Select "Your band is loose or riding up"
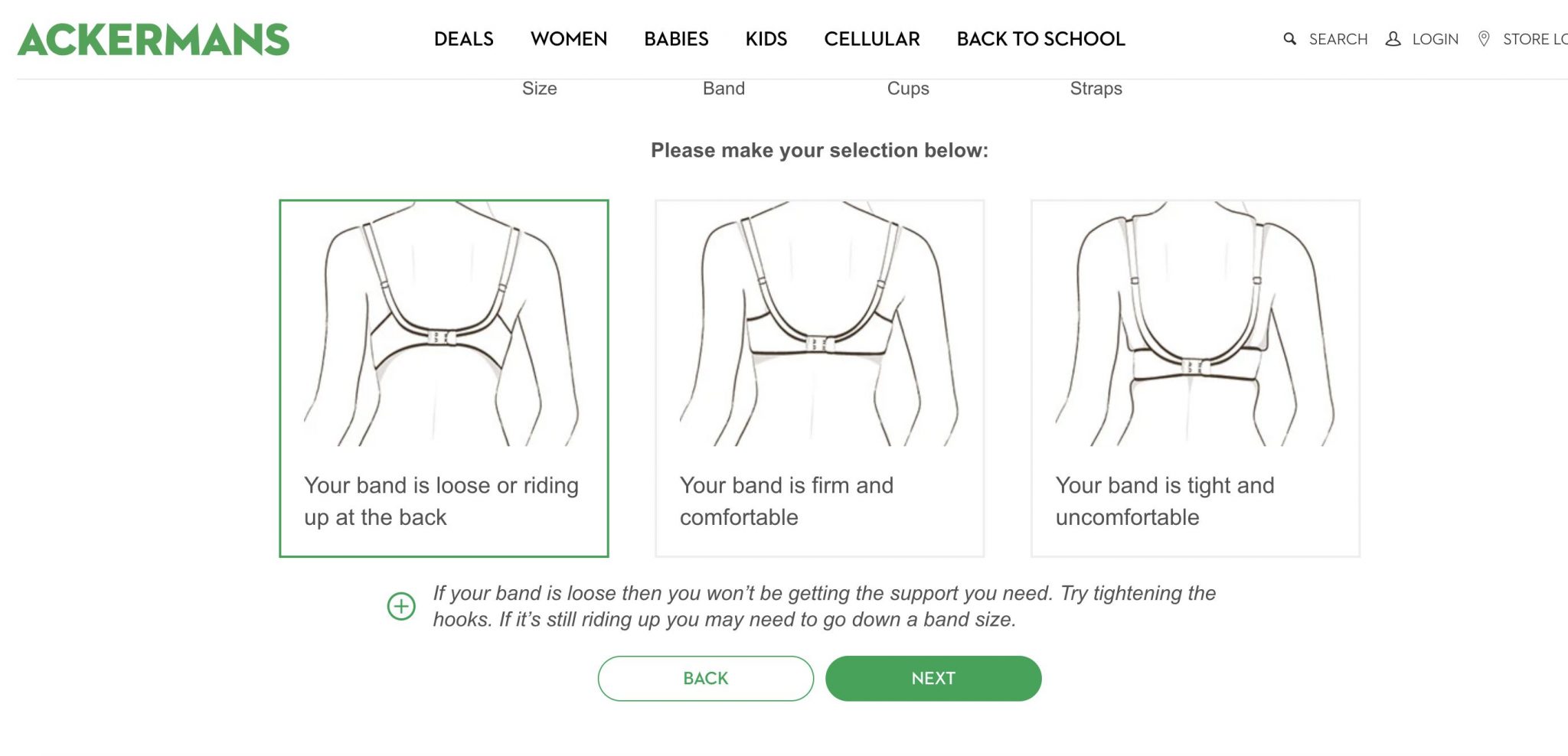This screenshot has width=1568, height=756. pos(444,375)
